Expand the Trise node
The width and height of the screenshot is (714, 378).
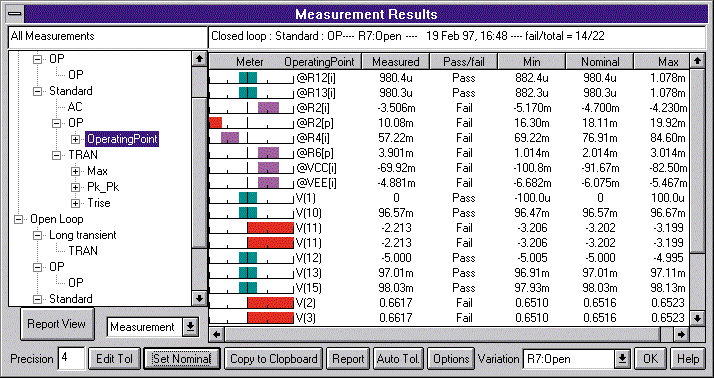76,203
